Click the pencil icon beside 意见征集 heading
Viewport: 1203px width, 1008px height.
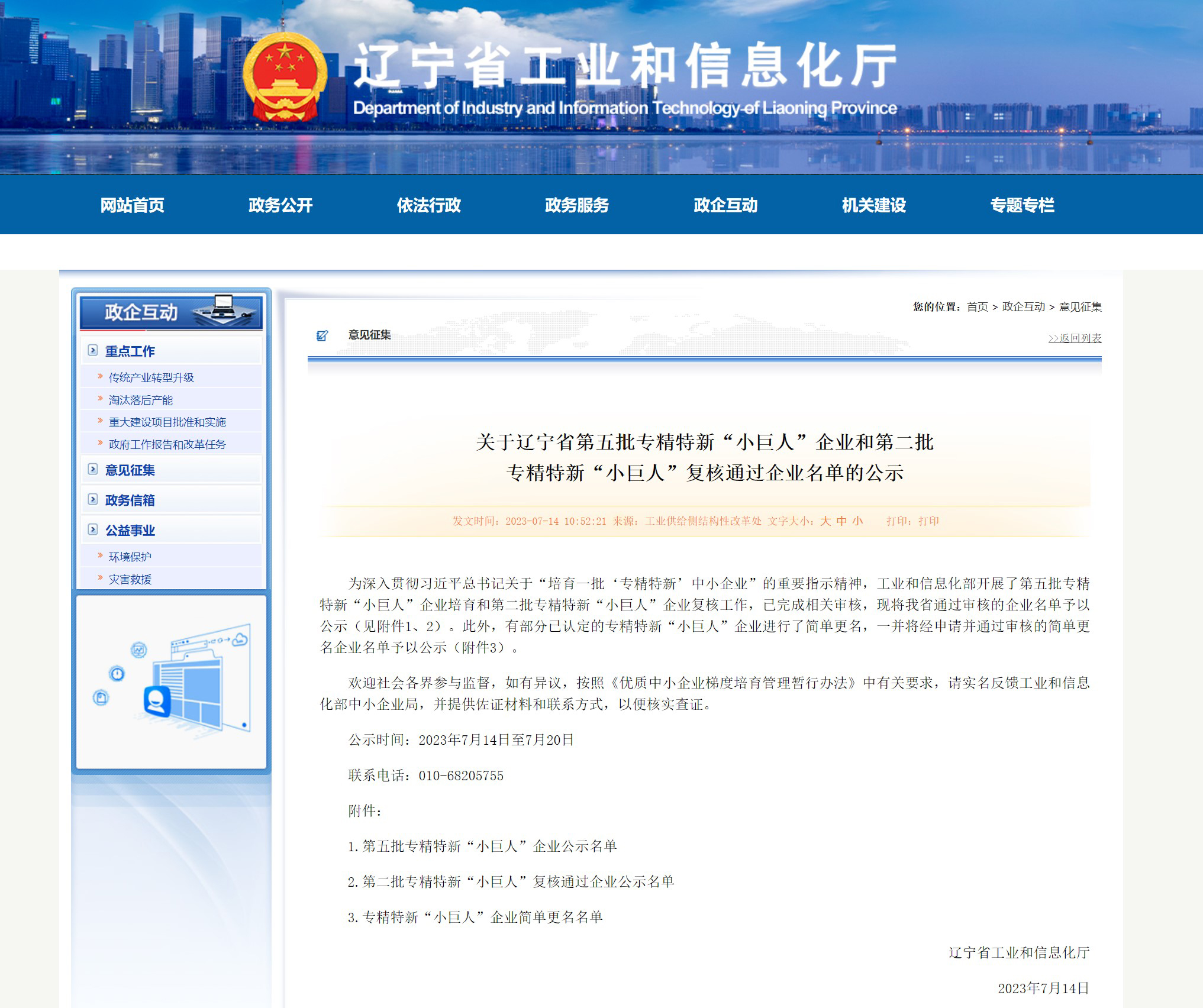[322, 335]
